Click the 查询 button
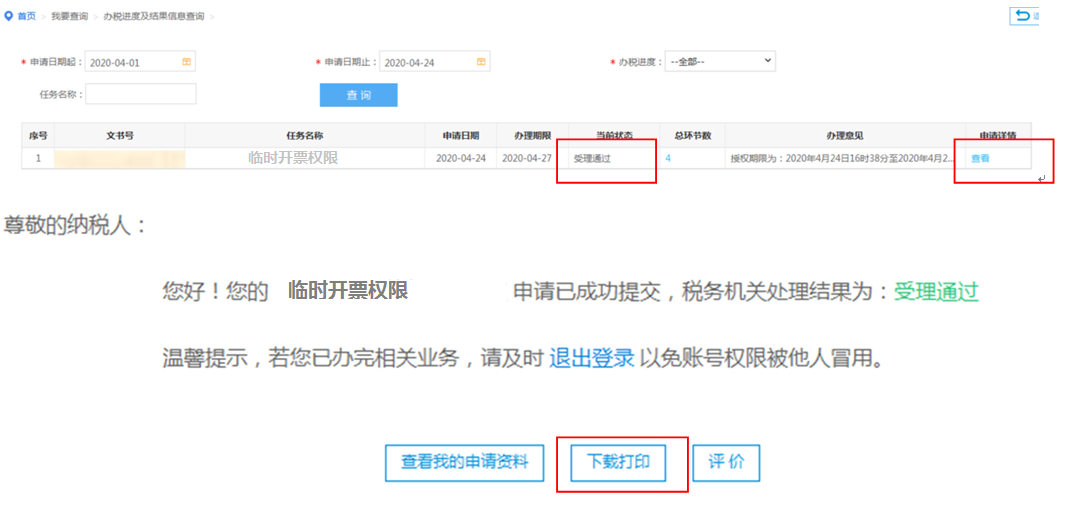 (x=359, y=95)
